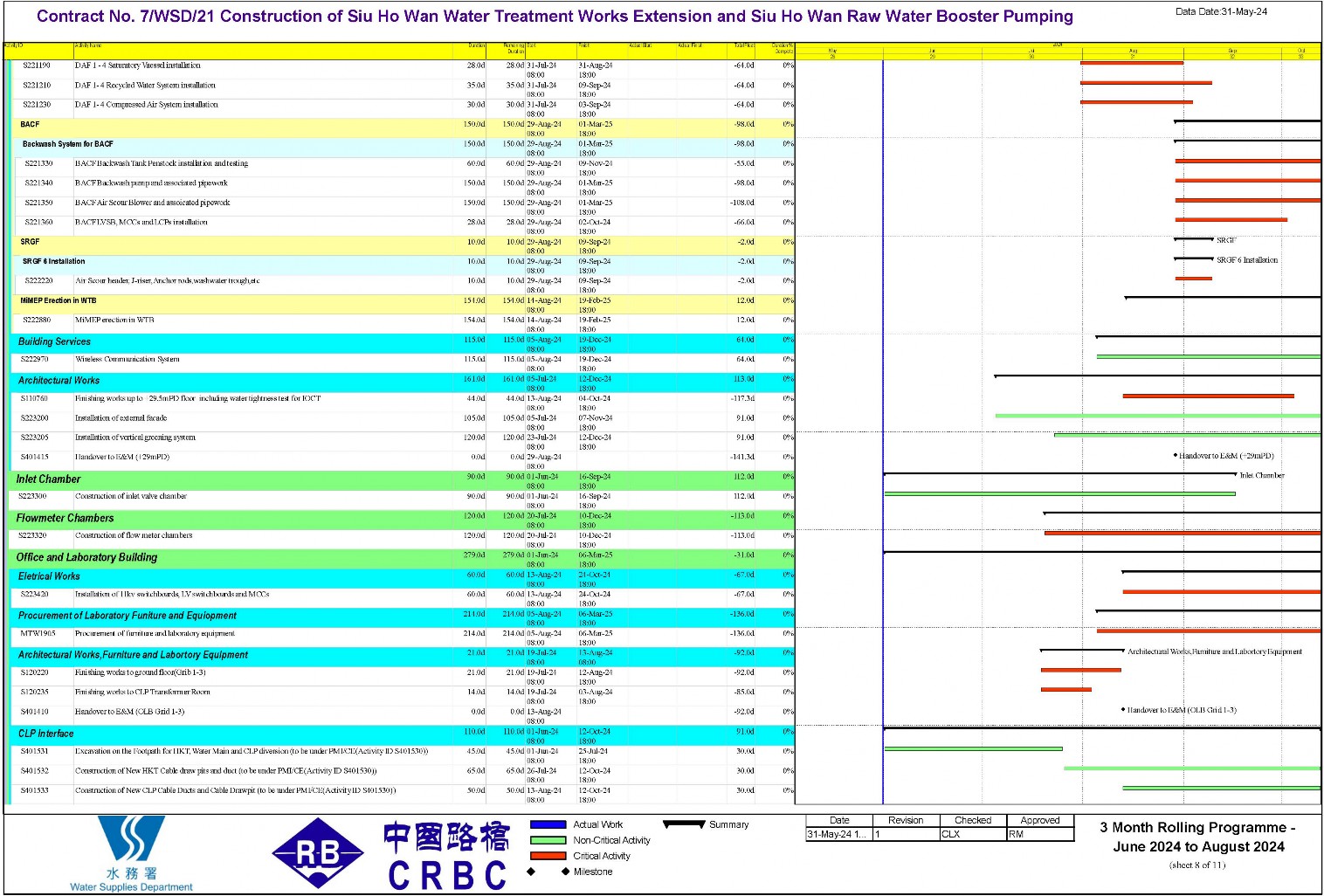1324x896 pixels.
Task: Click activity ID S401531
Action: pyautogui.click(x=34, y=751)
